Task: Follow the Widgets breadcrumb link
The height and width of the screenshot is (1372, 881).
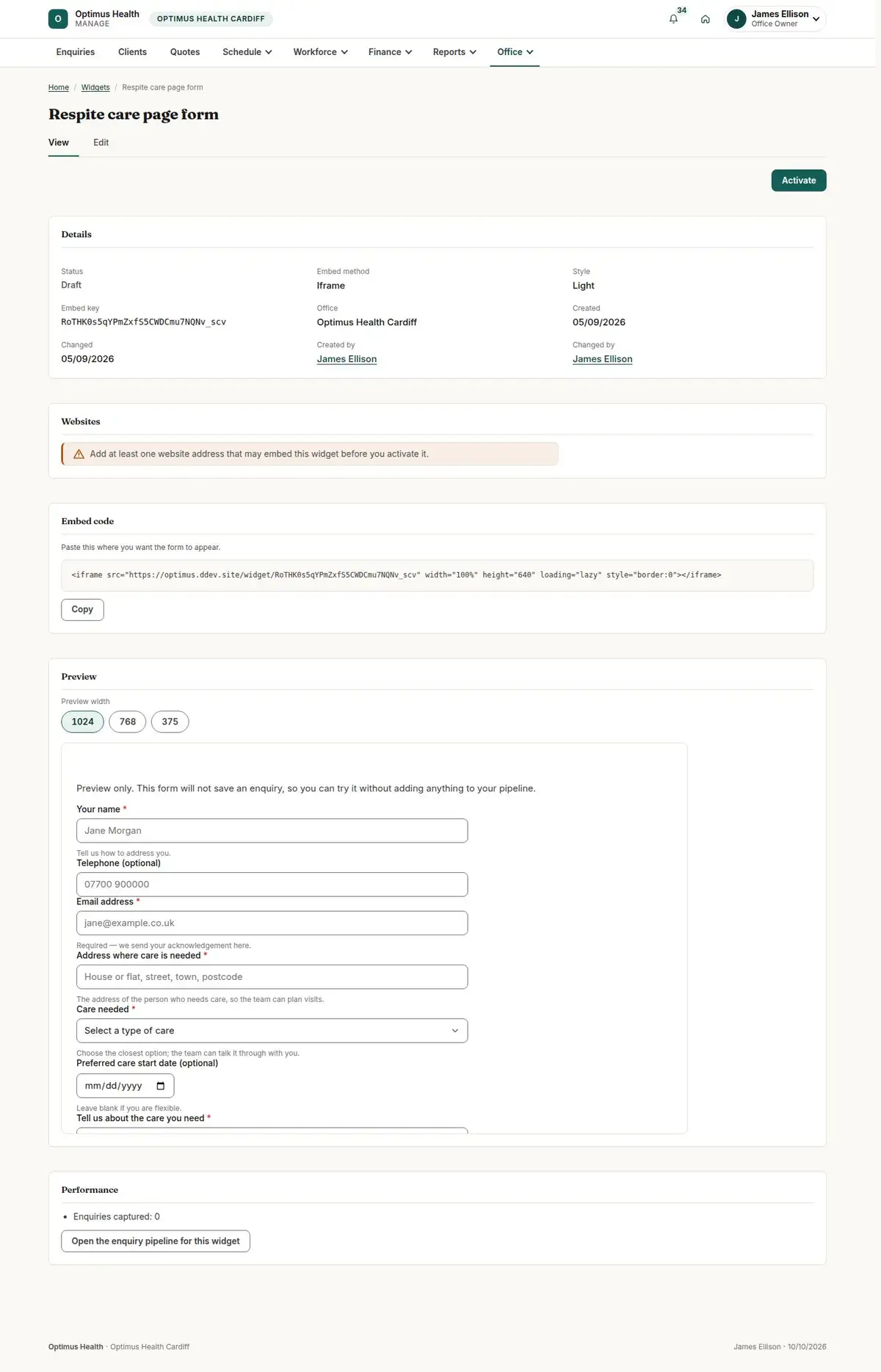Action: pyautogui.click(x=95, y=87)
